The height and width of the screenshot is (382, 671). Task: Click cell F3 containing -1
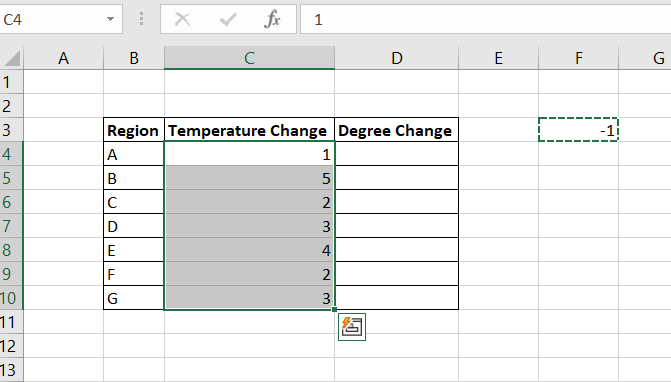579,130
